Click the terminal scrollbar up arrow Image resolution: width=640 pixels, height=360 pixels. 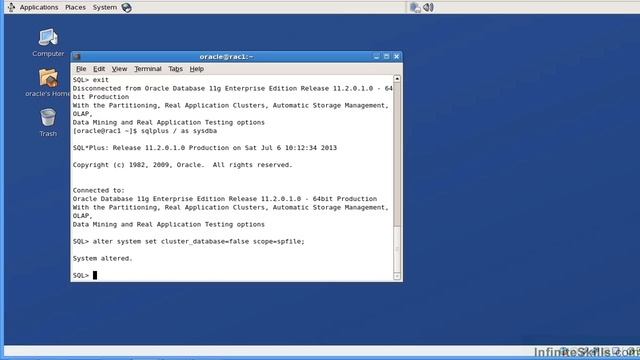pos(397,78)
